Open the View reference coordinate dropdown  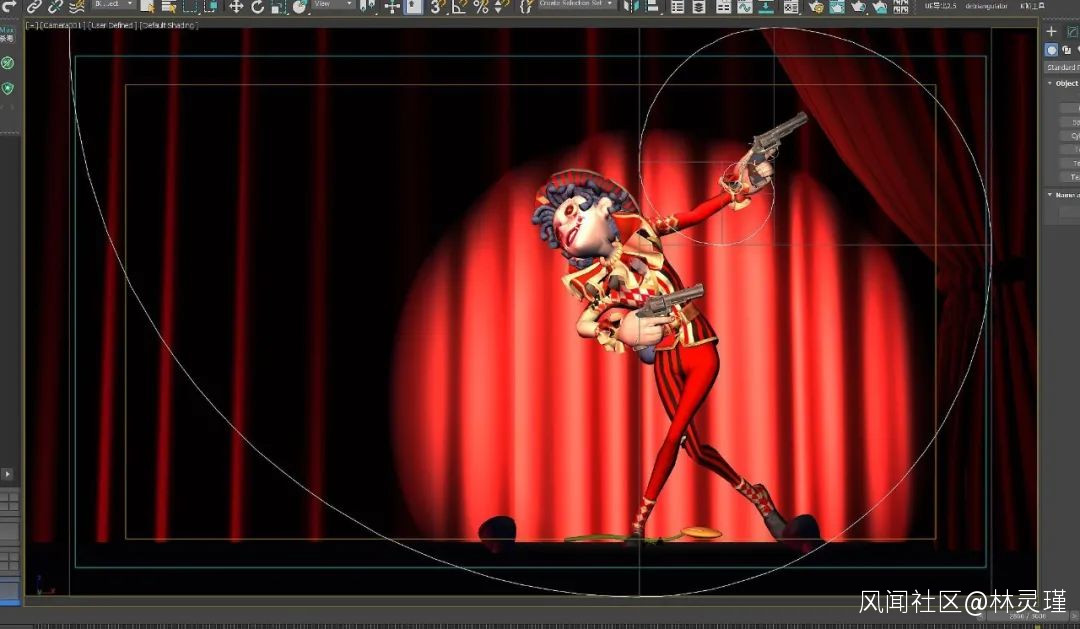[334, 4]
